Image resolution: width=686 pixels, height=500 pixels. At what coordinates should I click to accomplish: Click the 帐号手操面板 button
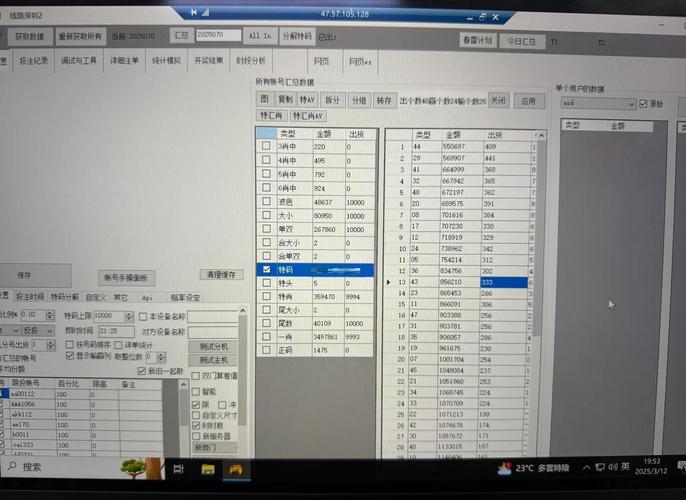coord(126,277)
